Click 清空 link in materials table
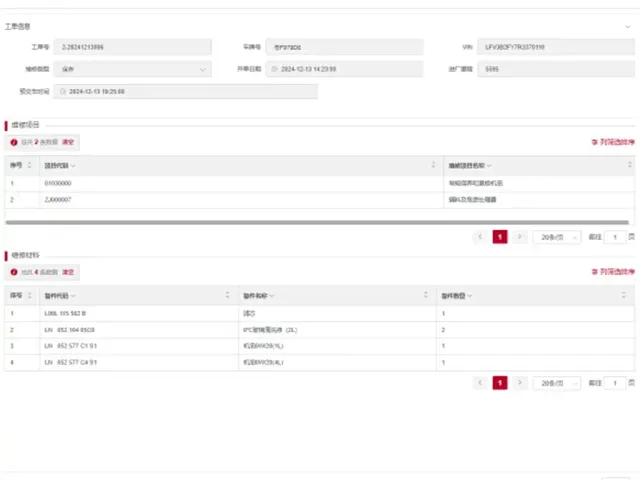The height and width of the screenshot is (480, 640). point(68,272)
